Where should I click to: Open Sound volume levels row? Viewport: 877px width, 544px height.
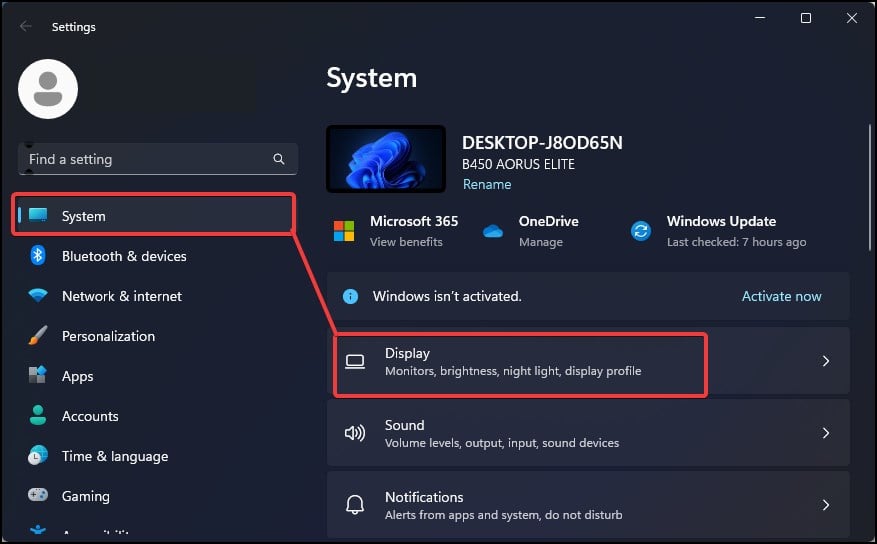click(588, 433)
